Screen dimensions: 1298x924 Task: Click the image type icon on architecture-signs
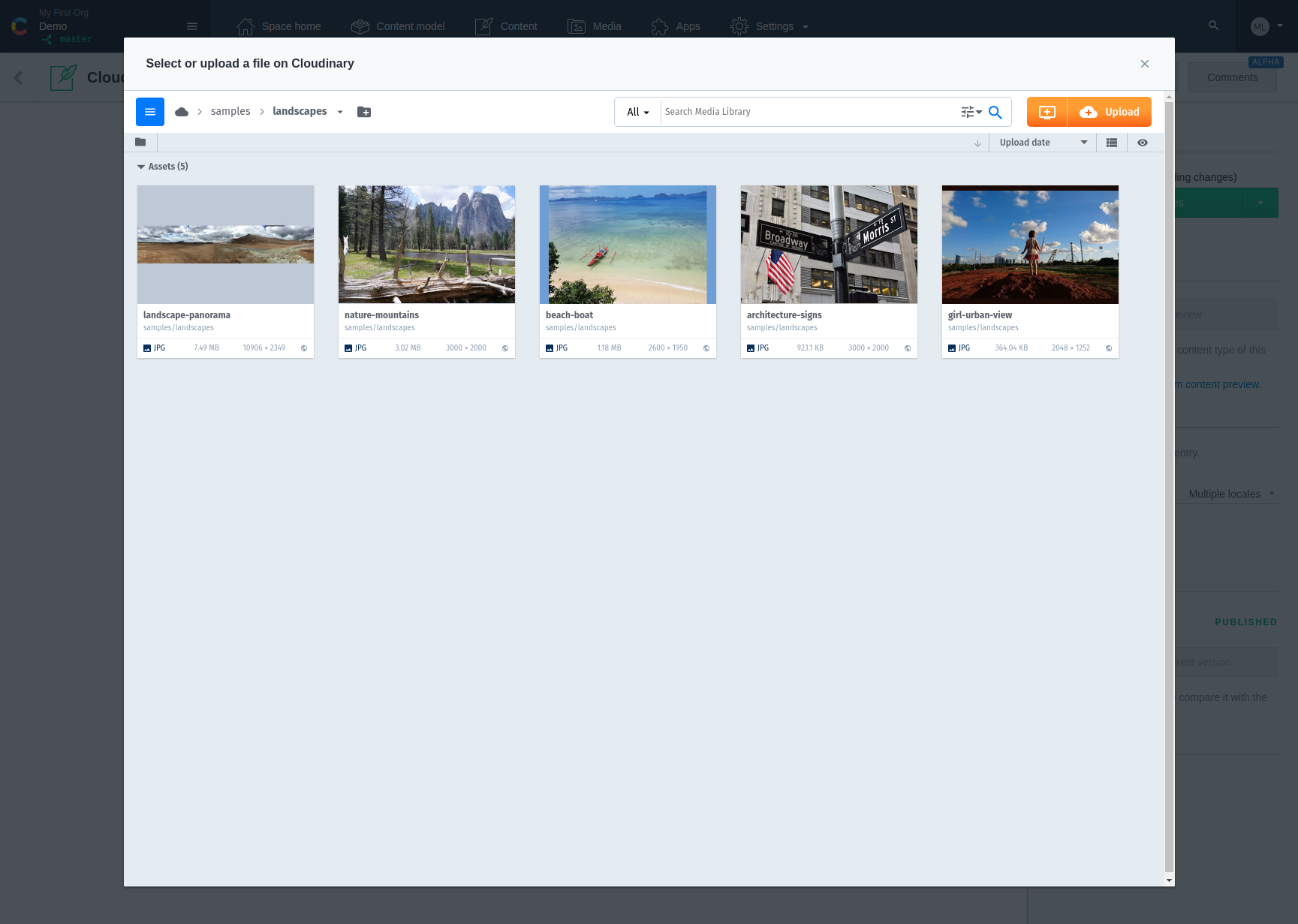click(x=751, y=348)
